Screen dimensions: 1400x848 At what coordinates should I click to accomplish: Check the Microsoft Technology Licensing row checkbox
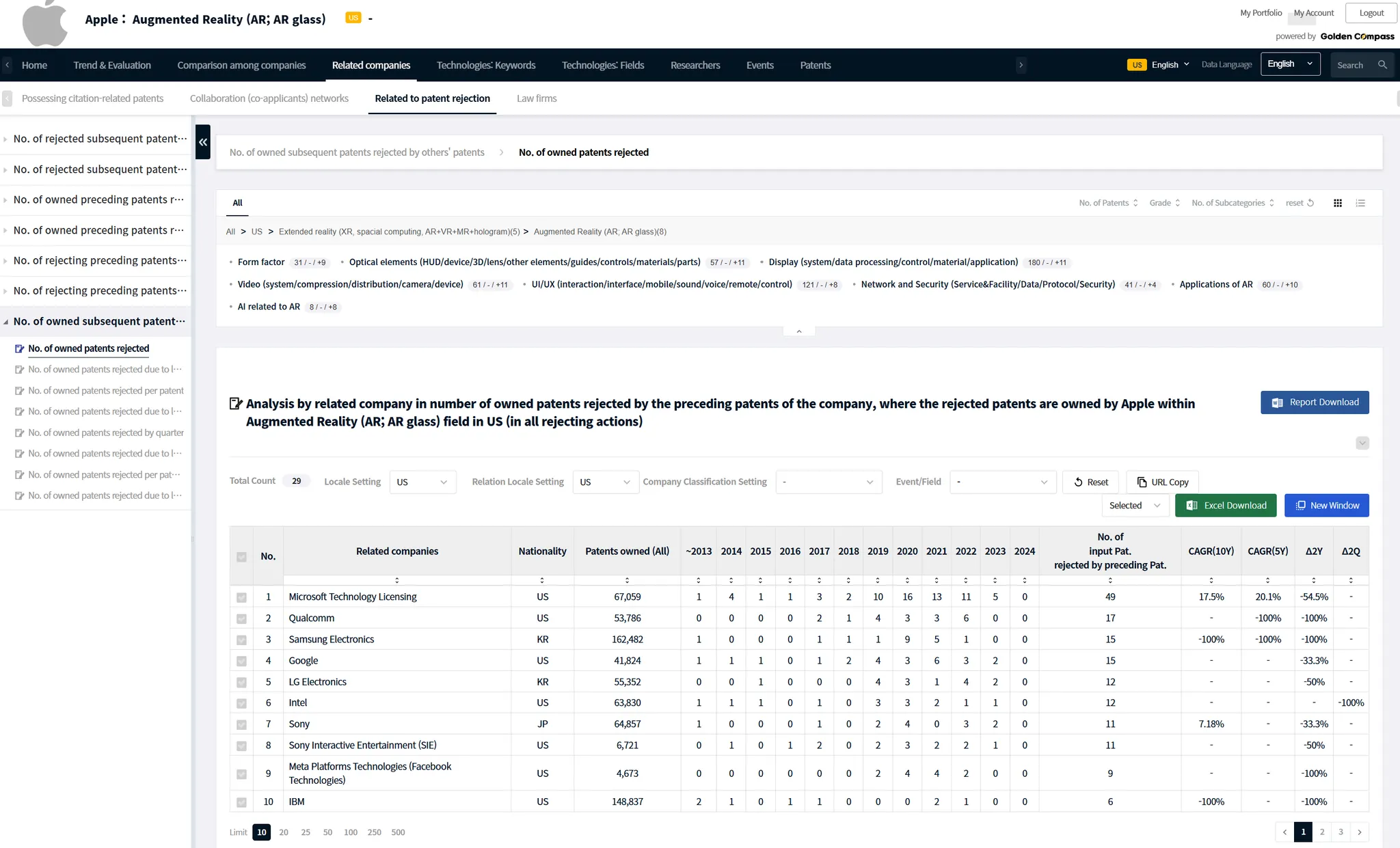click(241, 597)
